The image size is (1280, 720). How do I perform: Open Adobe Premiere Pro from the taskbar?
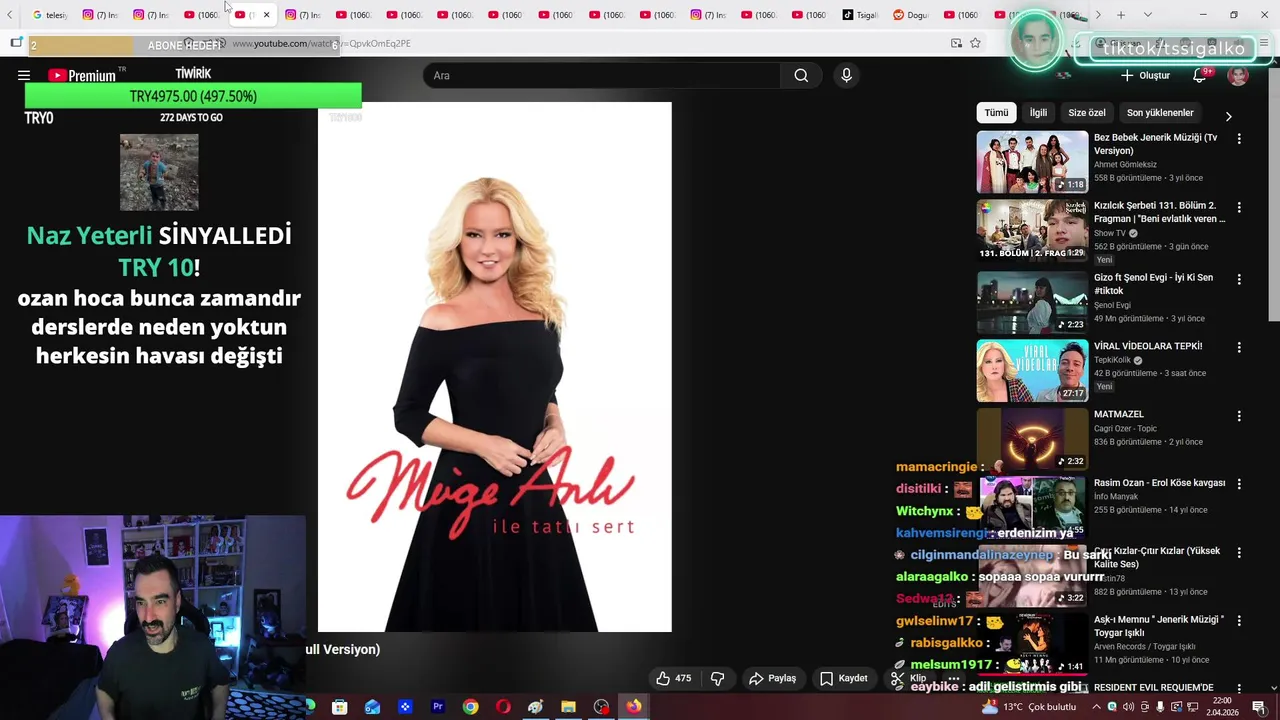tap(437, 707)
